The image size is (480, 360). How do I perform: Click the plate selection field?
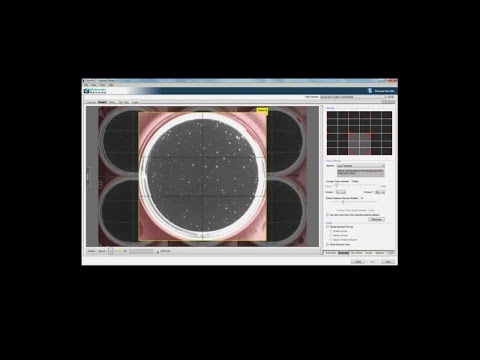352,97
